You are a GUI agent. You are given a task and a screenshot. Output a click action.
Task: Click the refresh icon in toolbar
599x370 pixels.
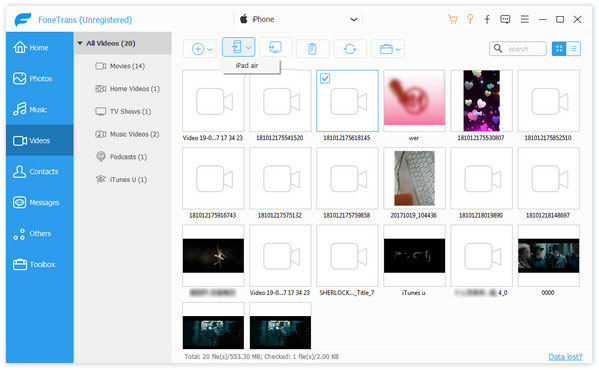(x=350, y=49)
